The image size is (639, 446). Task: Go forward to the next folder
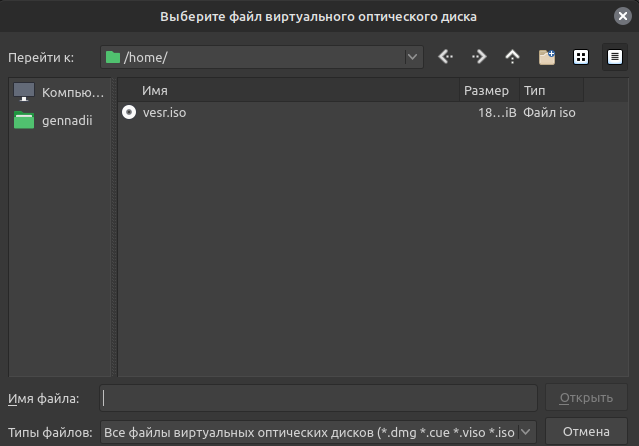click(479, 57)
